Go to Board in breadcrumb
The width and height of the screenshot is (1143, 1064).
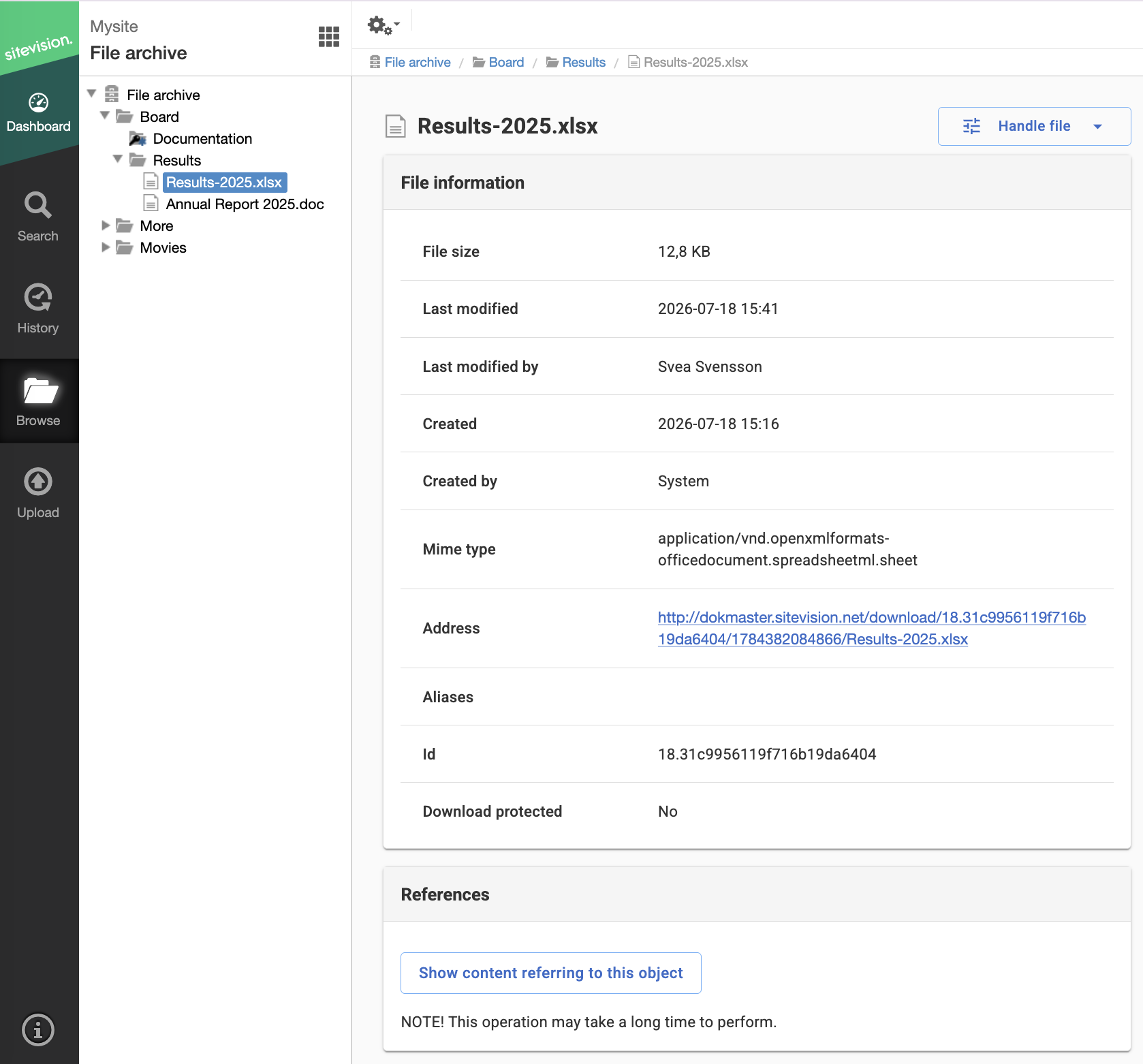[x=506, y=62]
